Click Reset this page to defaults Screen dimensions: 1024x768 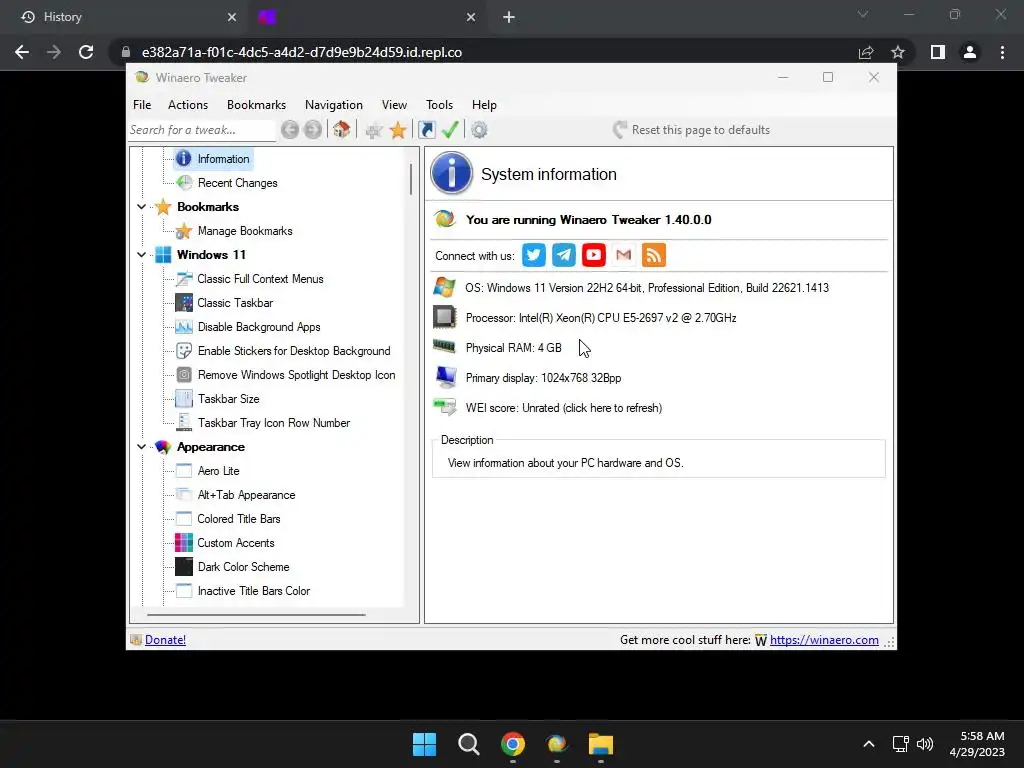pos(692,130)
